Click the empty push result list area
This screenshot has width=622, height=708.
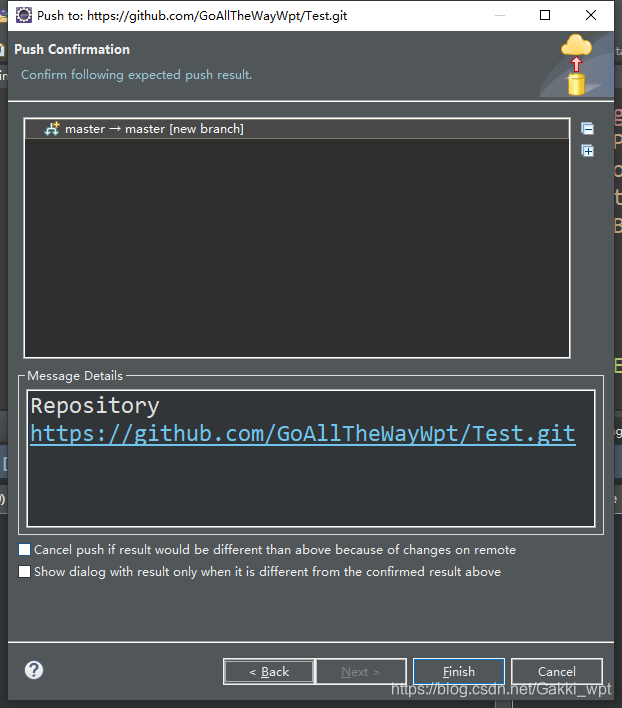[x=297, y=247]
